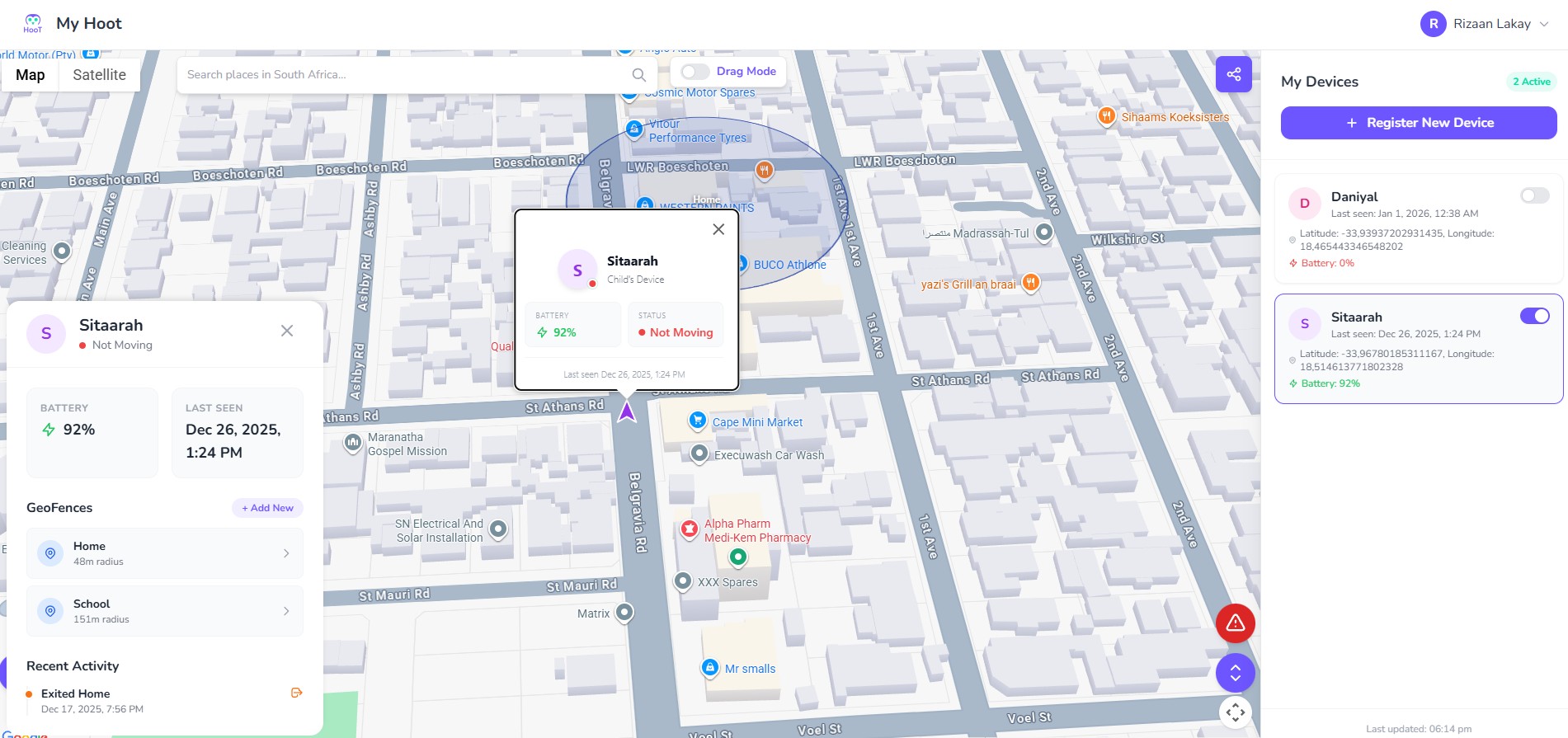Select the Map view tab
Viewport: 1568px width, 738px height.
tap(31, 75)
